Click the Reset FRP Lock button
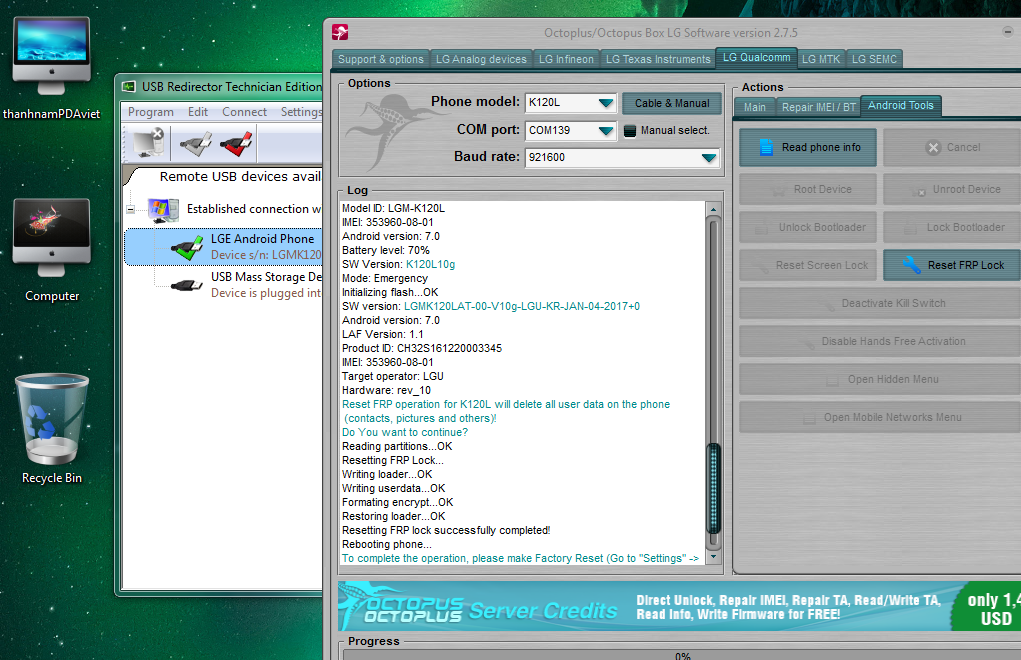The width and height of the screenshot is (1021, 660). 952,265
